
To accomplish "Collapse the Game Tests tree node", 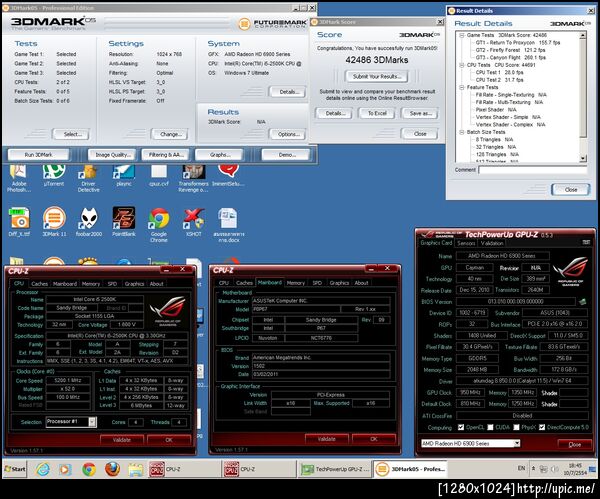I will pos(461,35).
